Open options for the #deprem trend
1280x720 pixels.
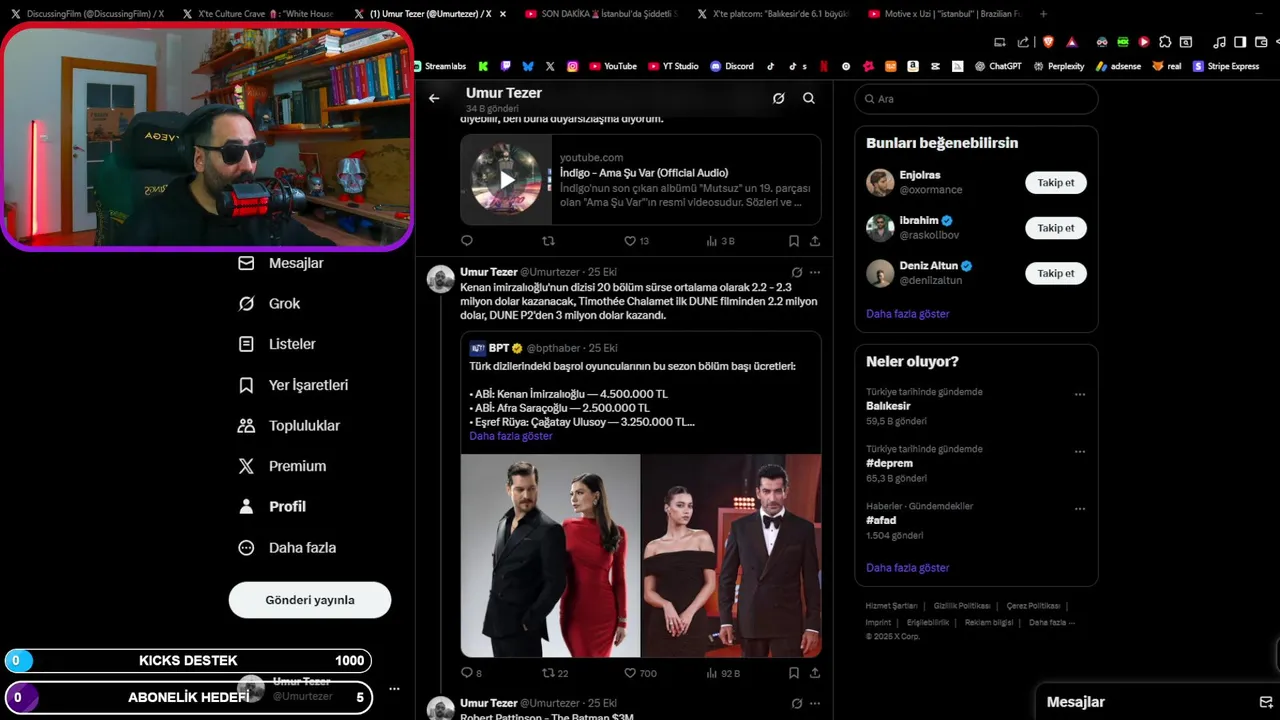pyautogui.click(x=1080, y=452)
